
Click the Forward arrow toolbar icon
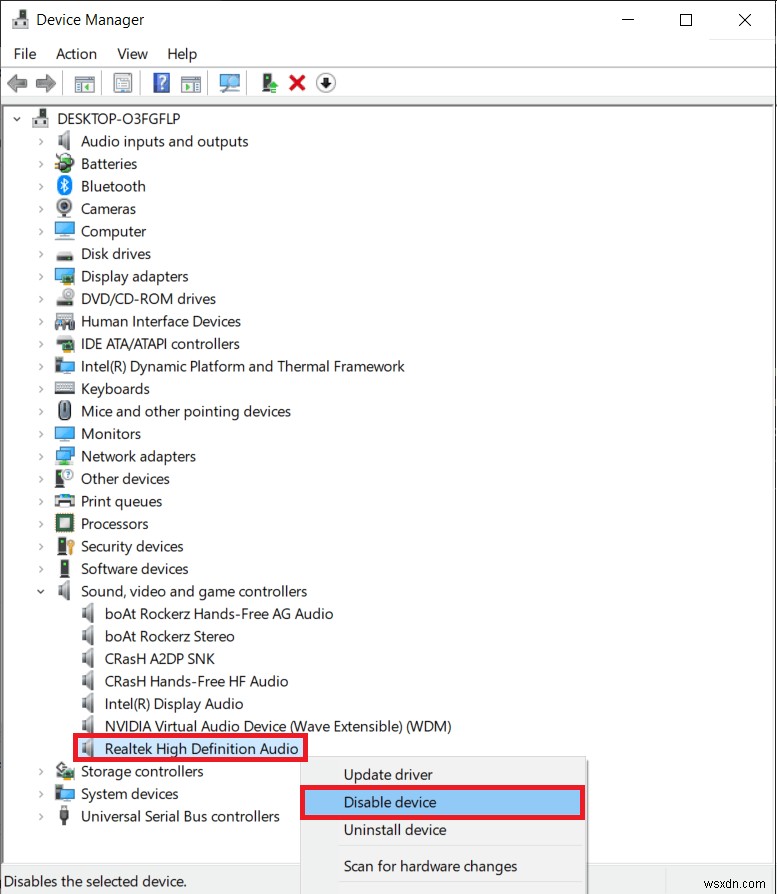click(x=46, y=83)
